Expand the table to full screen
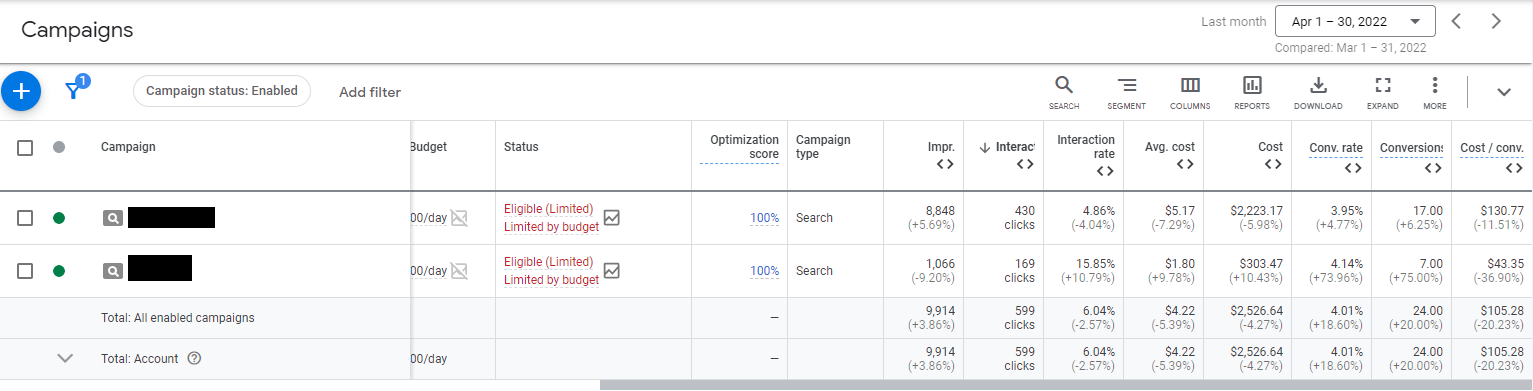 (1383, 92)
